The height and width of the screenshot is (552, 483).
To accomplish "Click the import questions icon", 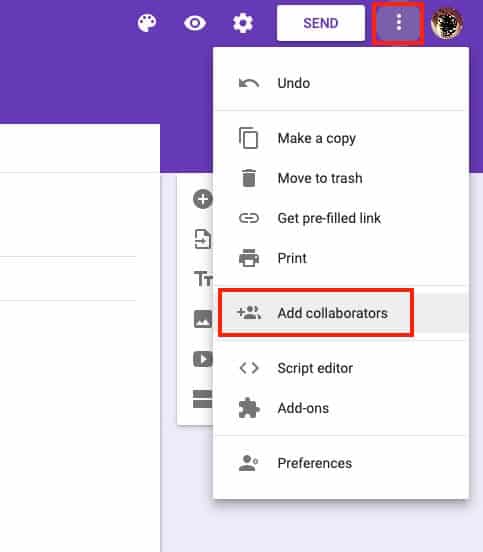I will point(203,239).
